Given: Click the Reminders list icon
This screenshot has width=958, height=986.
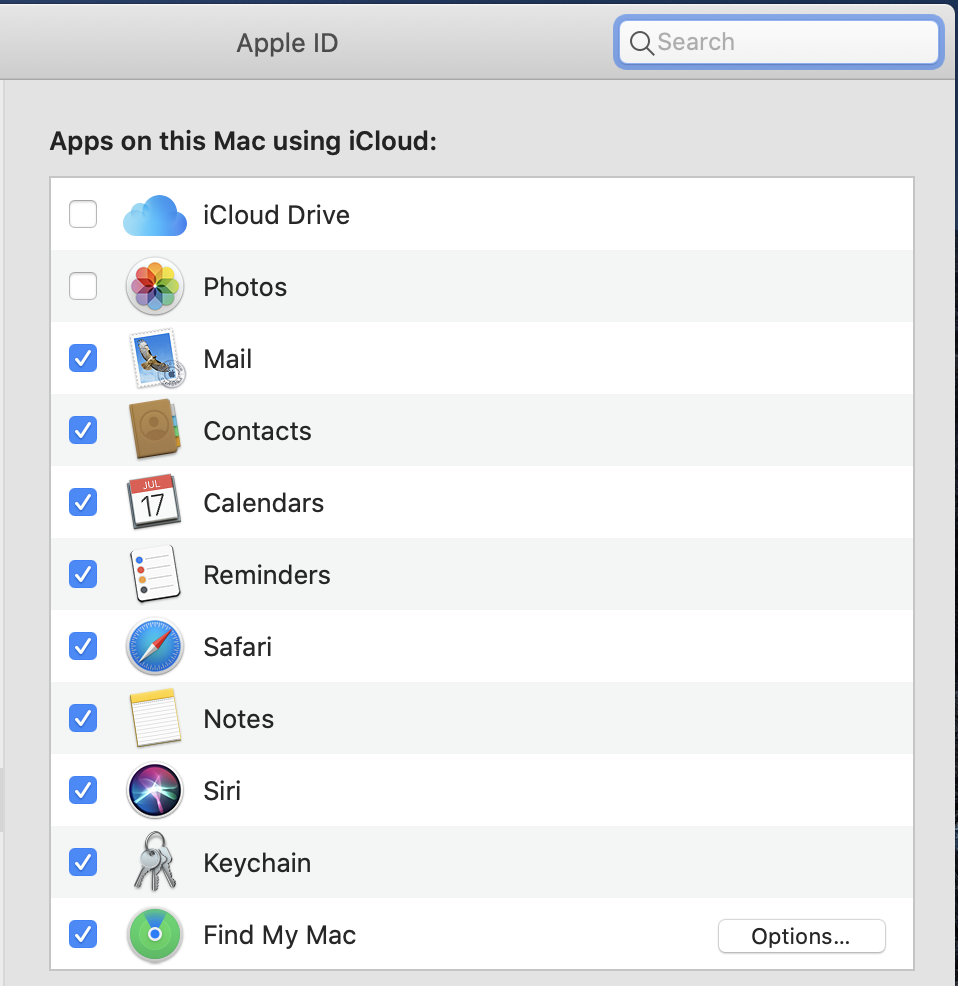Looking at the screenshot, I should (155, 573).
